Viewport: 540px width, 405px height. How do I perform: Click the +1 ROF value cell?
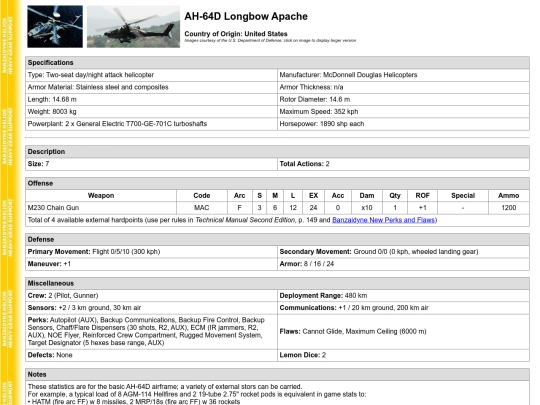423,208
